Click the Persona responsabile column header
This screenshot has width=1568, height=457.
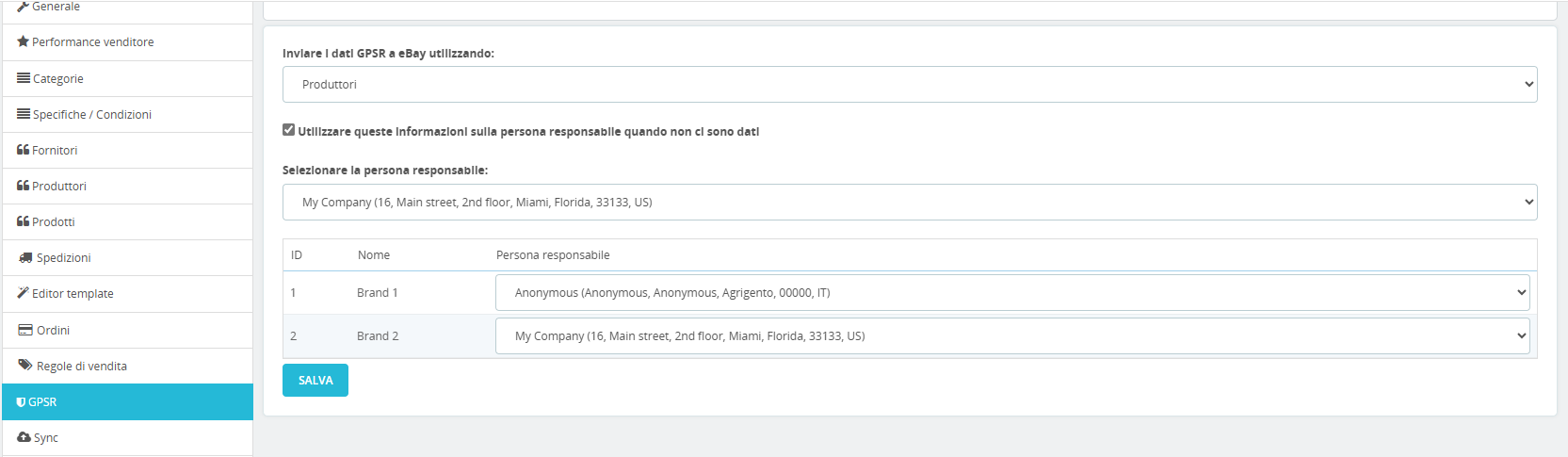pyautogui.click(x=553, y=255)
